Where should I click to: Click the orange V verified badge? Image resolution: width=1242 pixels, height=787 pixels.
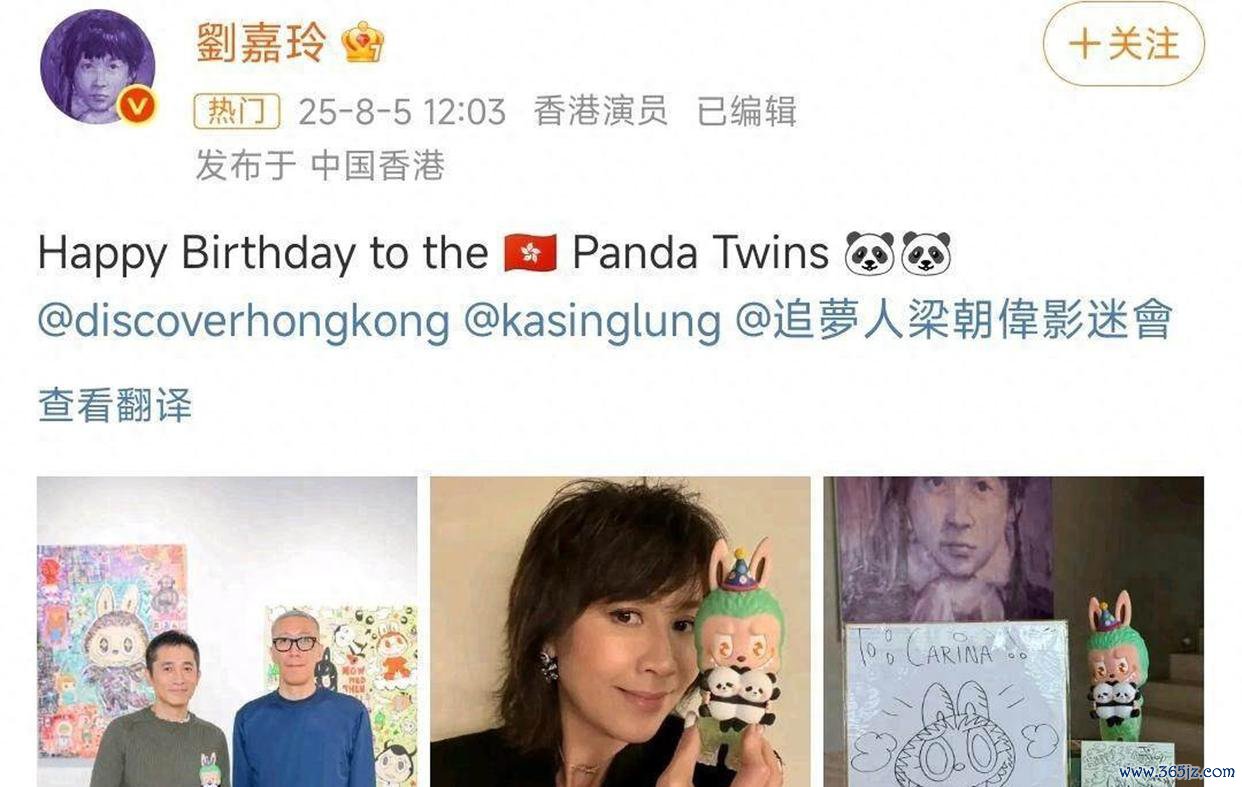point(137,104)
